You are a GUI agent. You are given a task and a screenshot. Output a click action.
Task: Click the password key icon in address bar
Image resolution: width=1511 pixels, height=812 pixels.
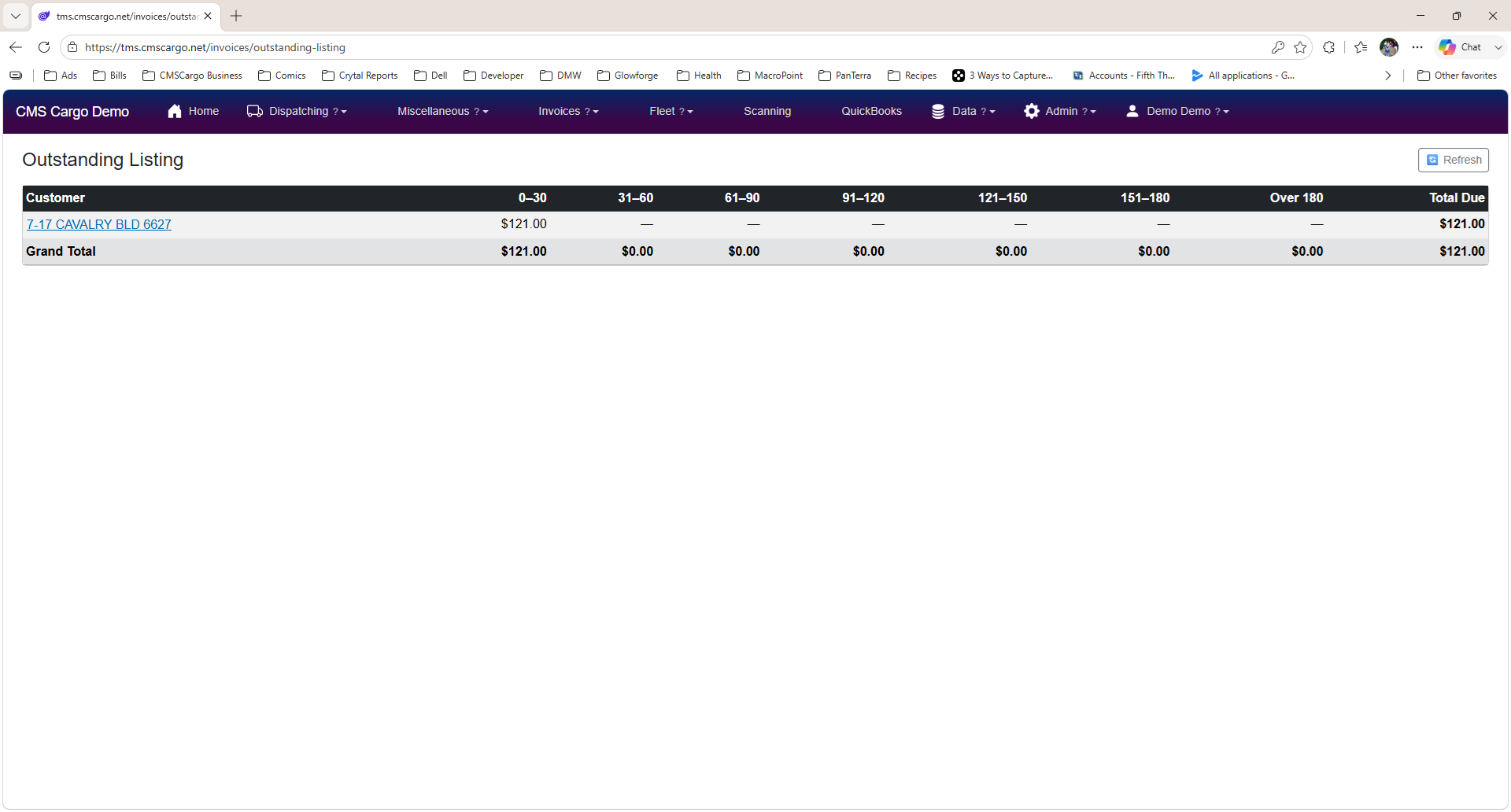(1278, 47)
